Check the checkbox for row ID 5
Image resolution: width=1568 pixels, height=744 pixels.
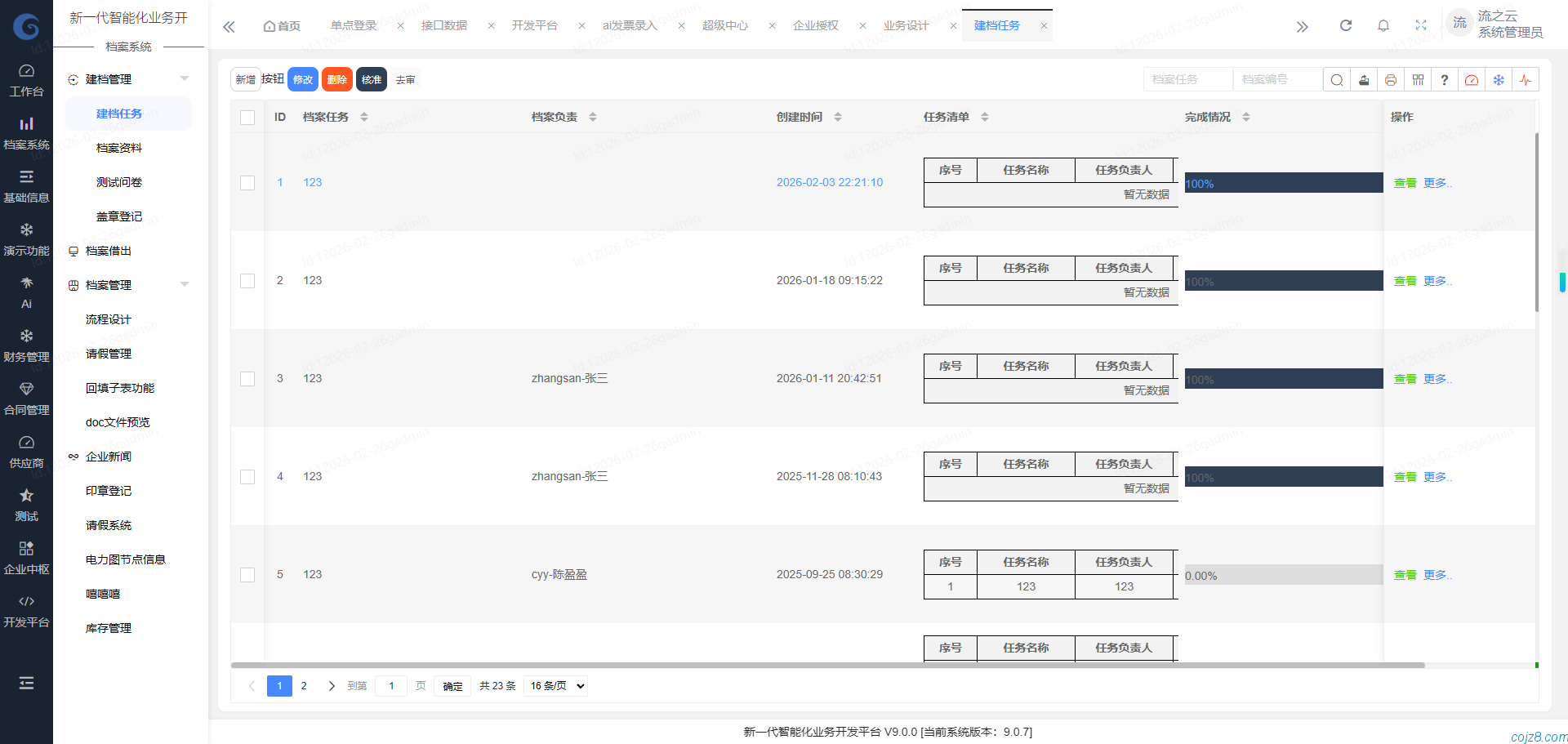(247, 574)
